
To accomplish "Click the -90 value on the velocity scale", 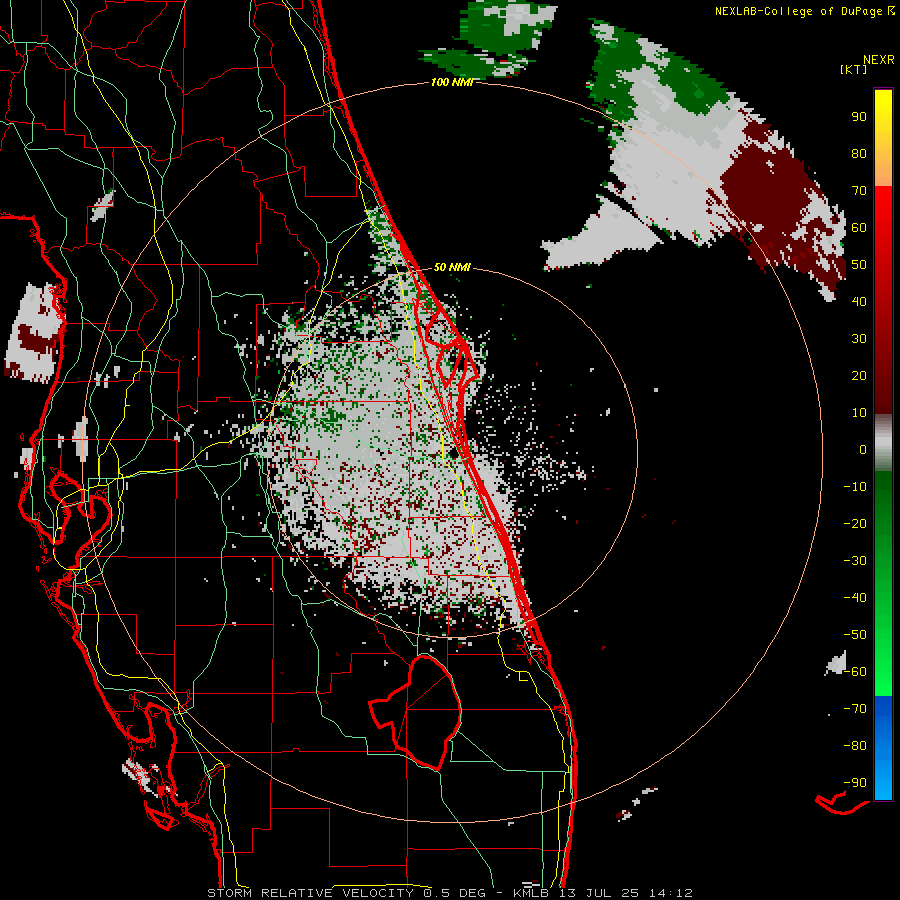I will point(855,783).
